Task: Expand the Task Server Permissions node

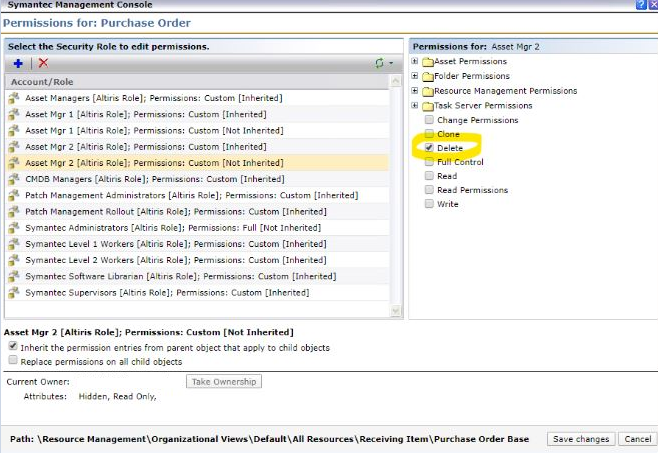Action: (x=415, y=105)
